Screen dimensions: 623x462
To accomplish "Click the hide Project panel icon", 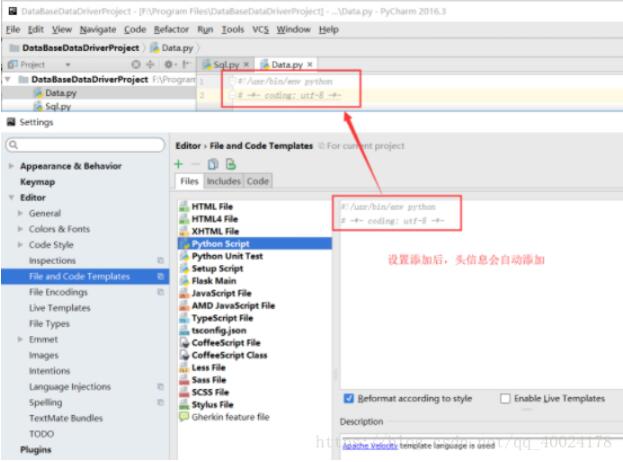I will (x=186, y=64).
